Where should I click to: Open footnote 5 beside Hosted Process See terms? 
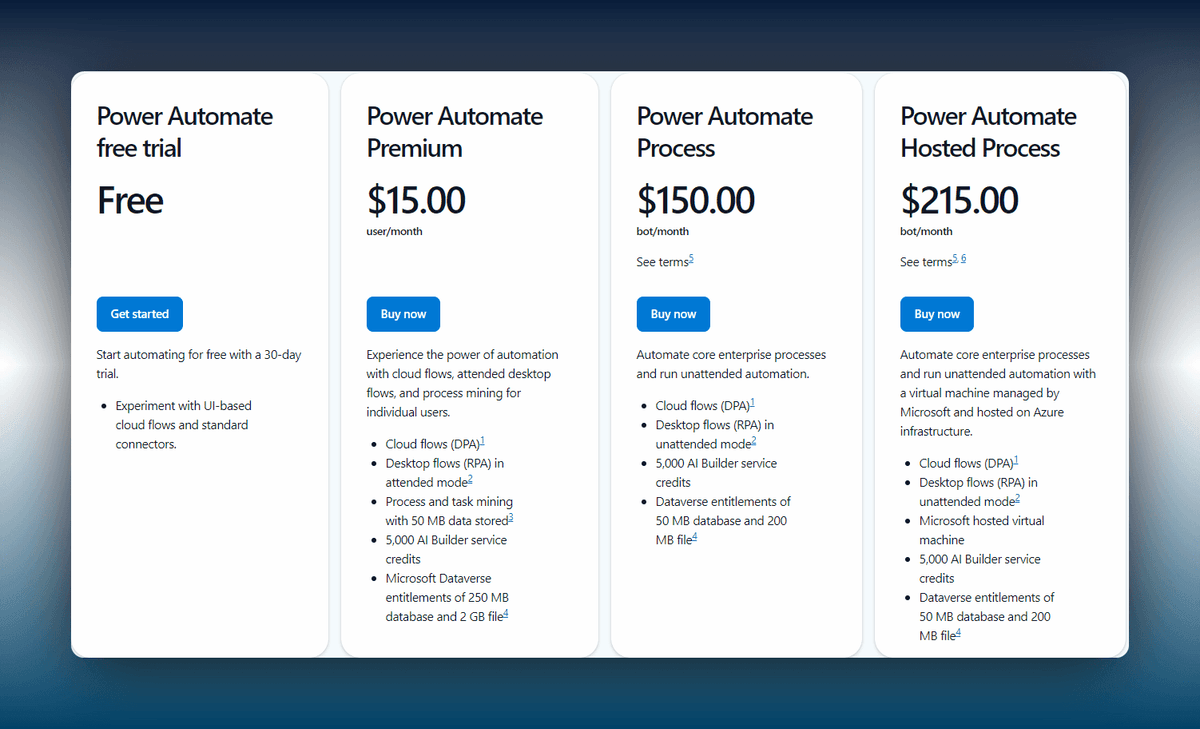coord(955,259)
